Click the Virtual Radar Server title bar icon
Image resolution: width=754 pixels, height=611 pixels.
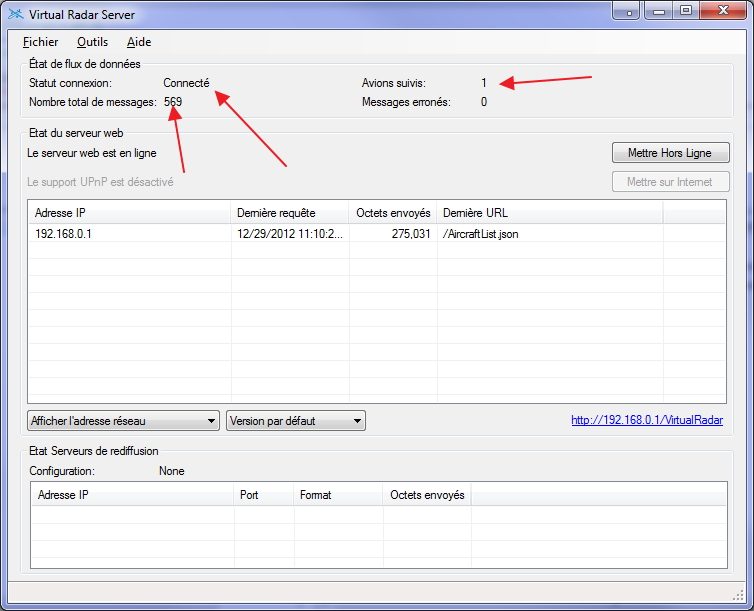tap(15, 14)
